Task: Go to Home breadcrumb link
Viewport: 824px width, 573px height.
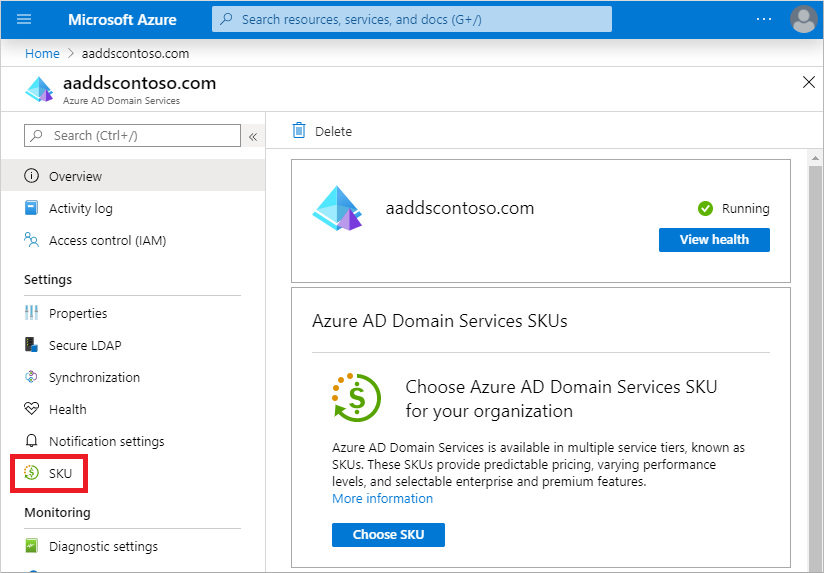Action: [42, 53]
